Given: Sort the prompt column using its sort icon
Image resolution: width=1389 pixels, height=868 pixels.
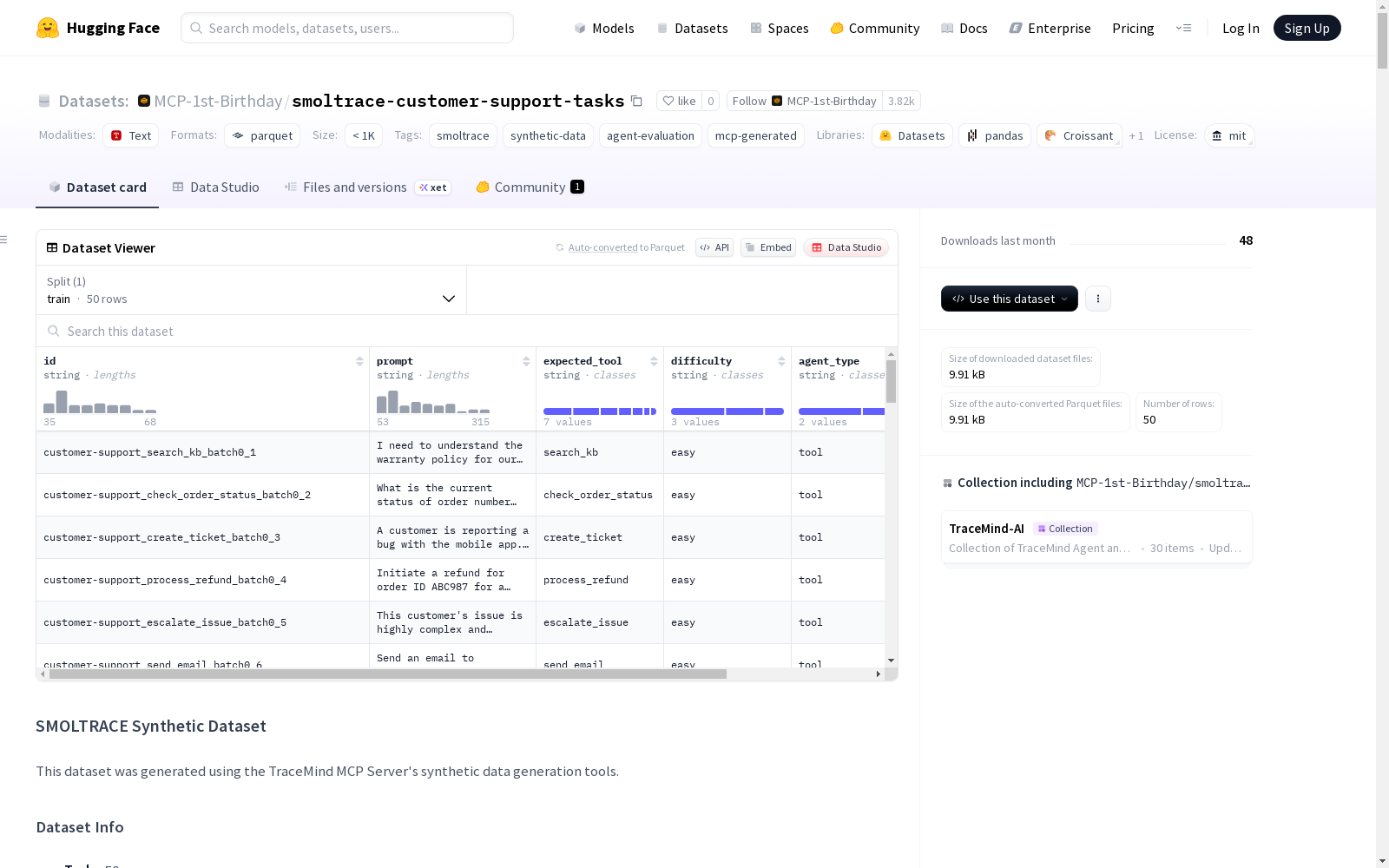Looking at the screenshot, I should click(x=526, y=361).
